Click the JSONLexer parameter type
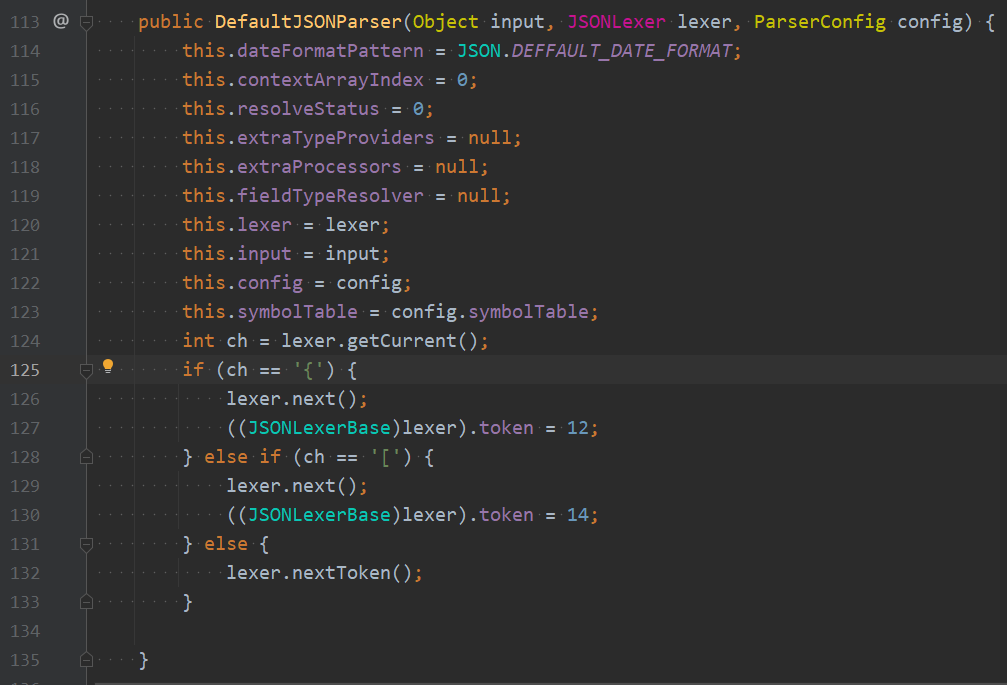The image size is (1008, 686). 616,22
